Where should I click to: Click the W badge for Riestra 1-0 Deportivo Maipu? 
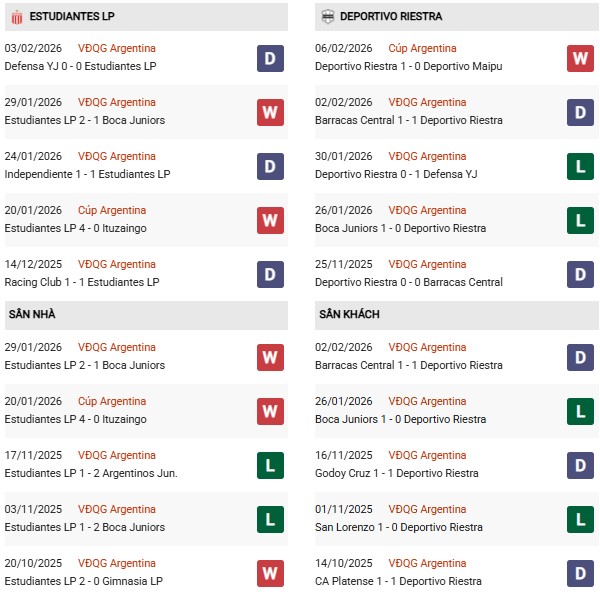580,58
